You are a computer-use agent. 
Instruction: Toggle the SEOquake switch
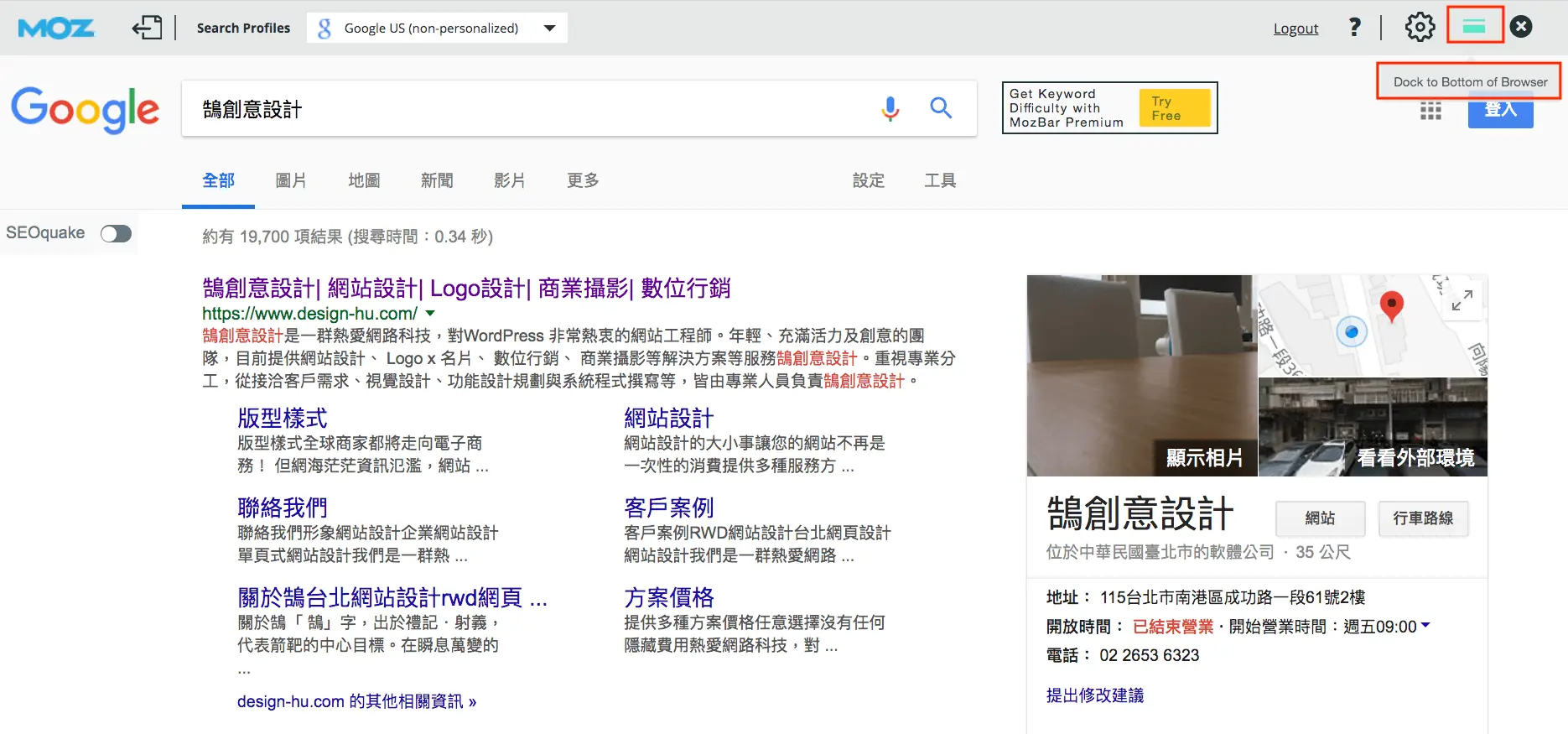click(116, 233)
